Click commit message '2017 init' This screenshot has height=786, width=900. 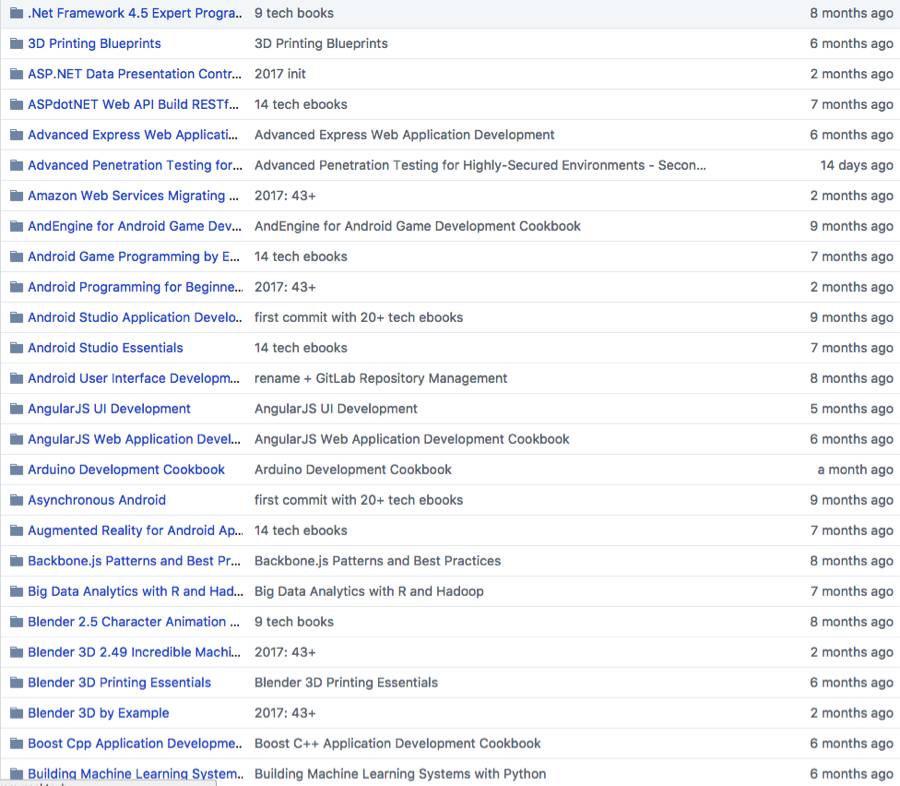coord(280,74)
